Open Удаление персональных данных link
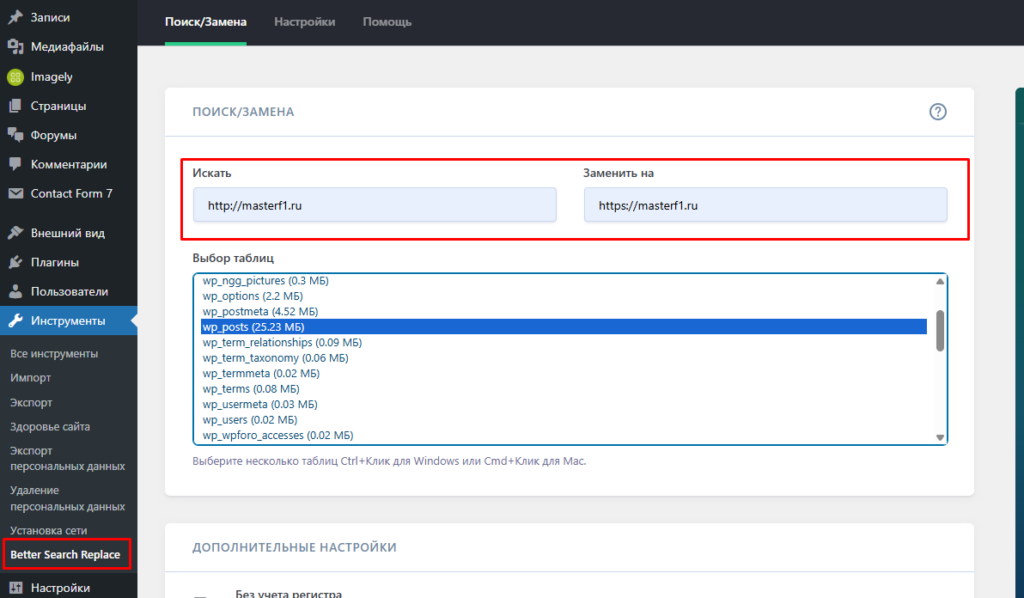The height and width of the screenshot is (598, 1024). coord(67,498)
